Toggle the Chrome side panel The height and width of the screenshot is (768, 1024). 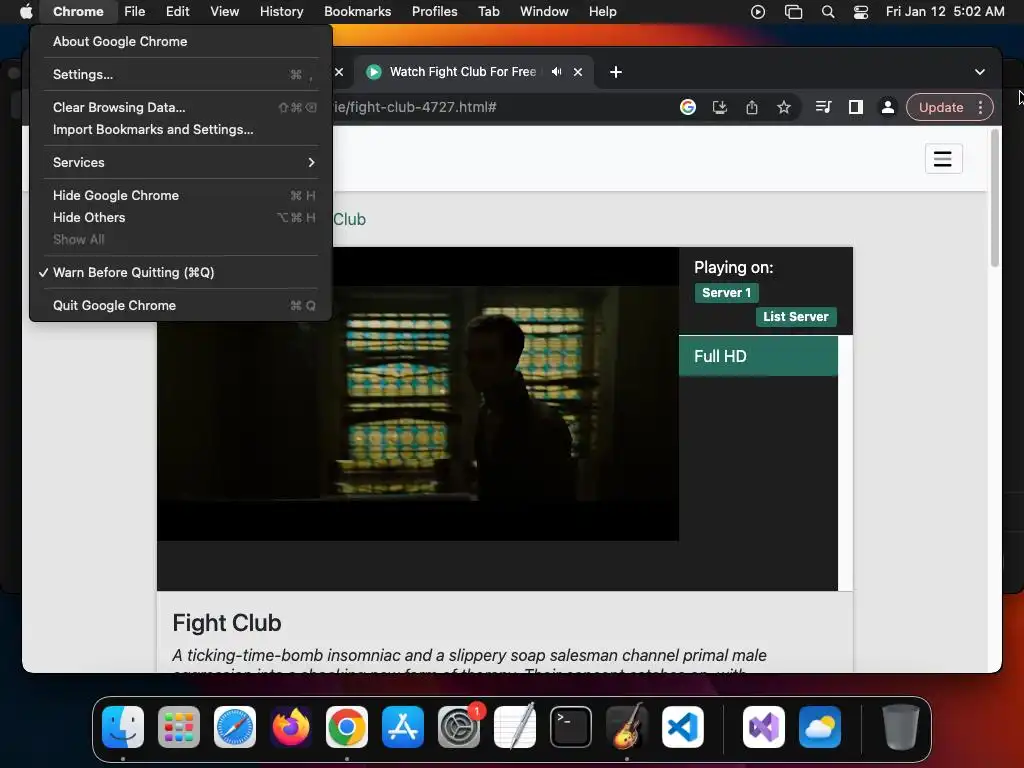tap(856, 107)
